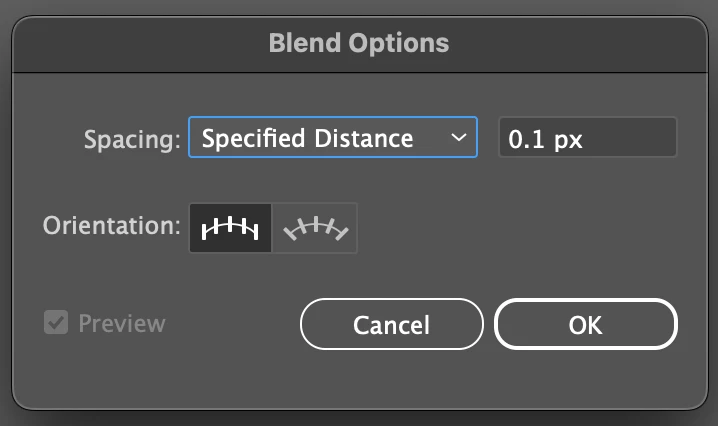Choose the straight perpendicular-ticks orientation icon

coord(230,229)
